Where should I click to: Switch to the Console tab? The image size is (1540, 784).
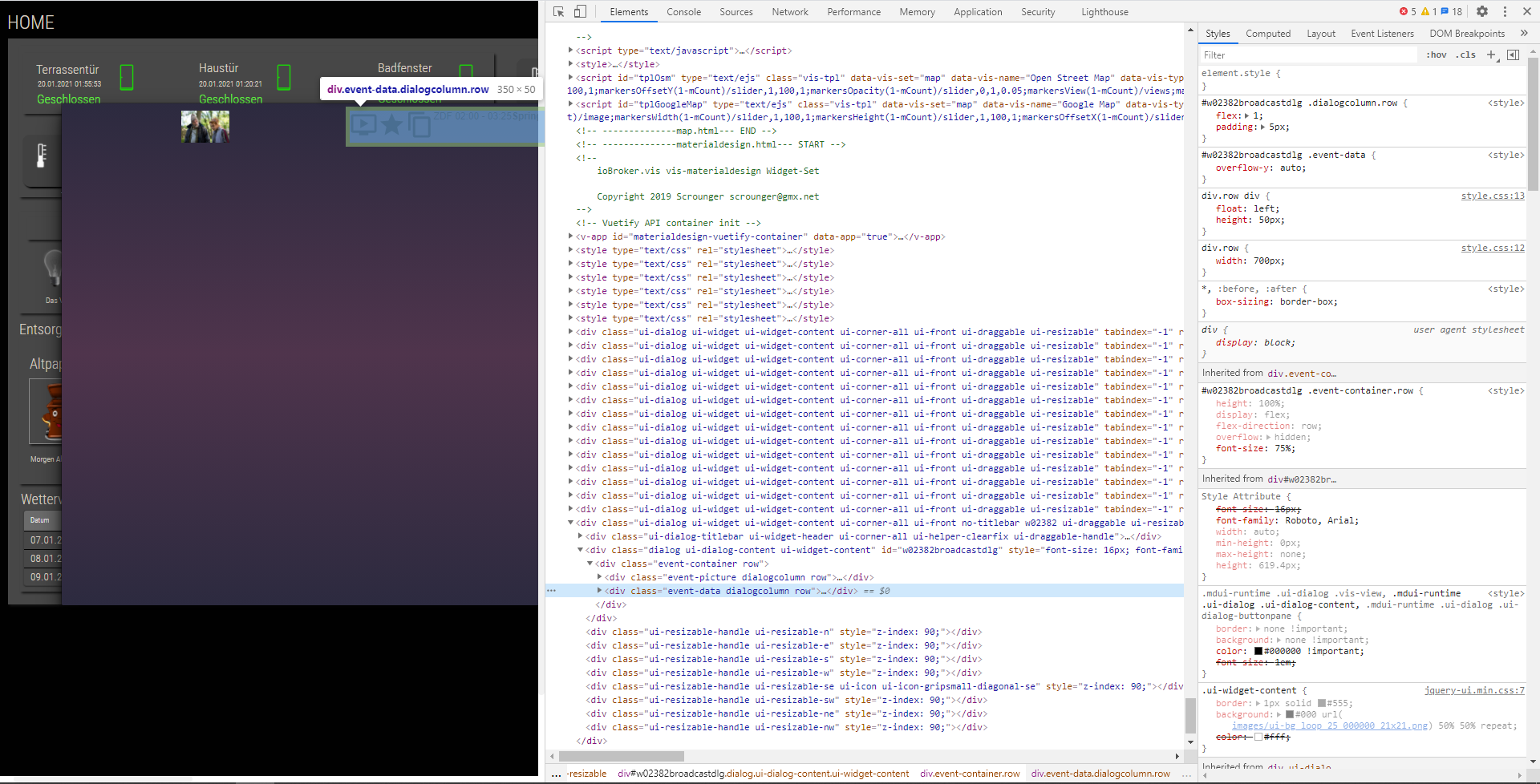683,11
